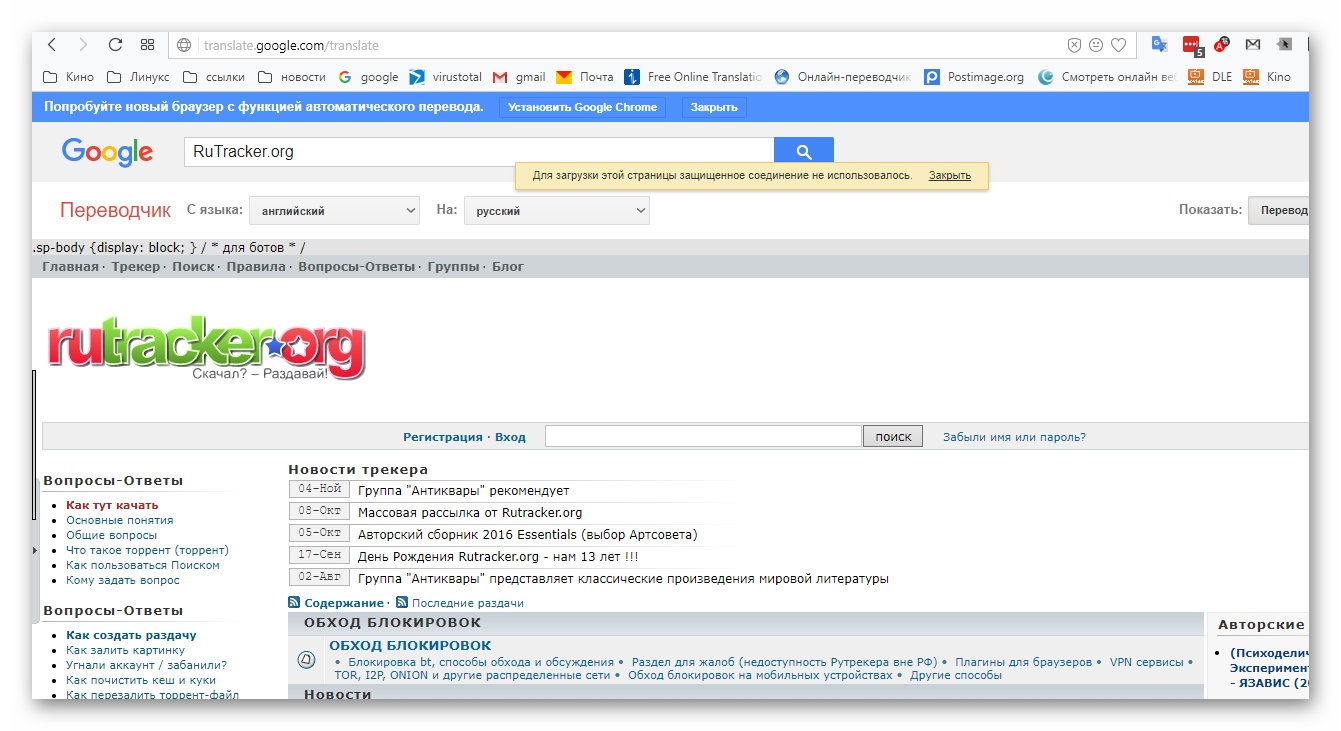Open Как создать раздачу link
Screen dimensions: 1341x731
coord(131,635)
